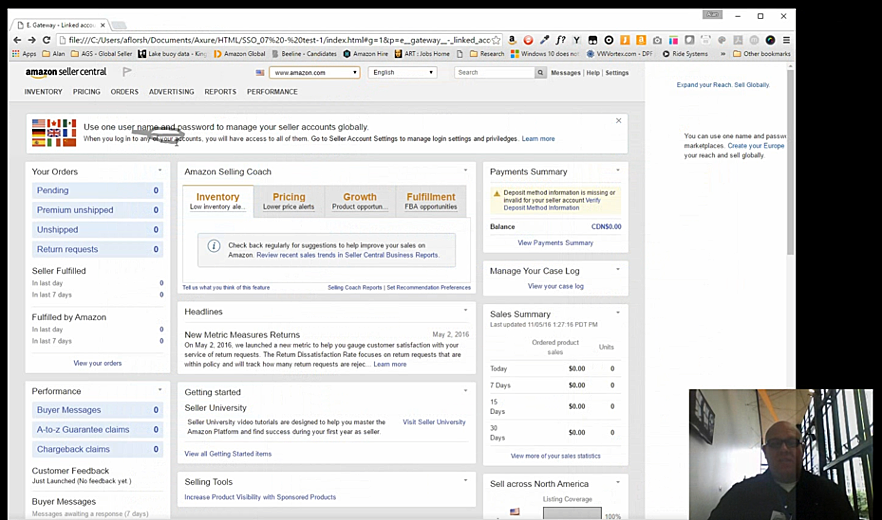Open the English language dropdown
882x520 pixels.
click(x=402, y=73)
